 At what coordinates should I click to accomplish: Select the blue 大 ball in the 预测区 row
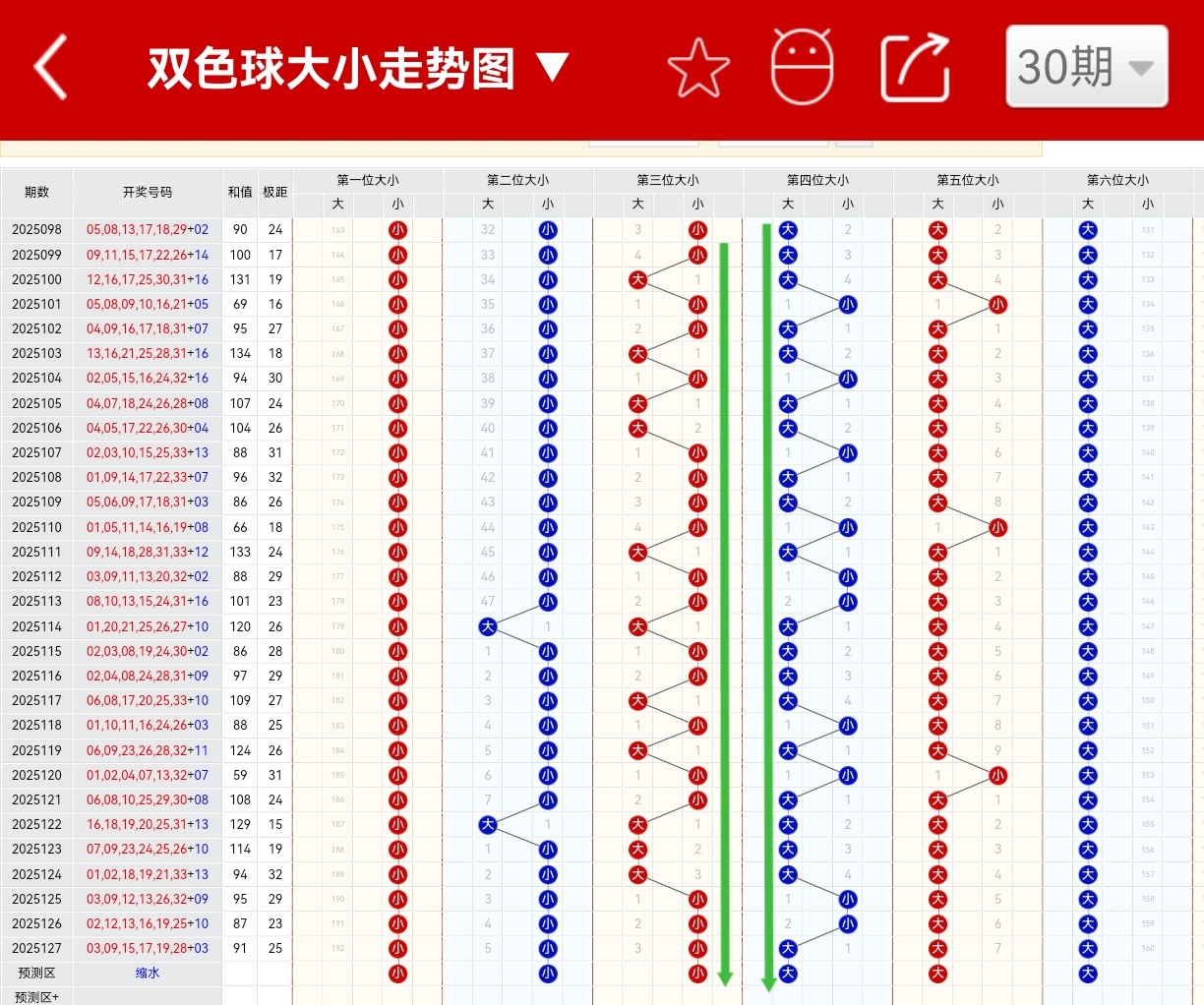tap(788, 973)
